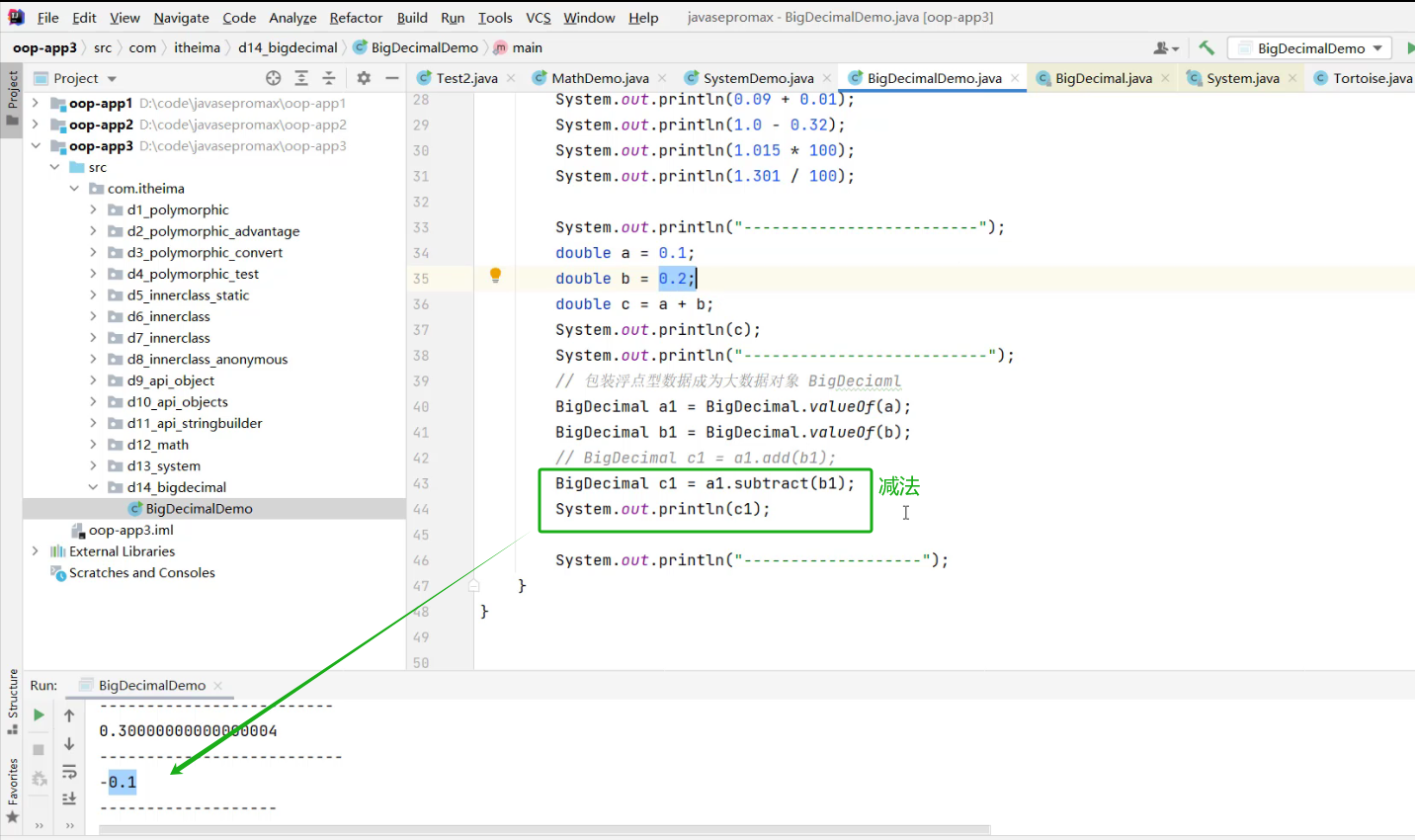Click the yellow lightbulb intention icon
The height and width of the screenshot is (840, 1415).
[x=495, y=276]
